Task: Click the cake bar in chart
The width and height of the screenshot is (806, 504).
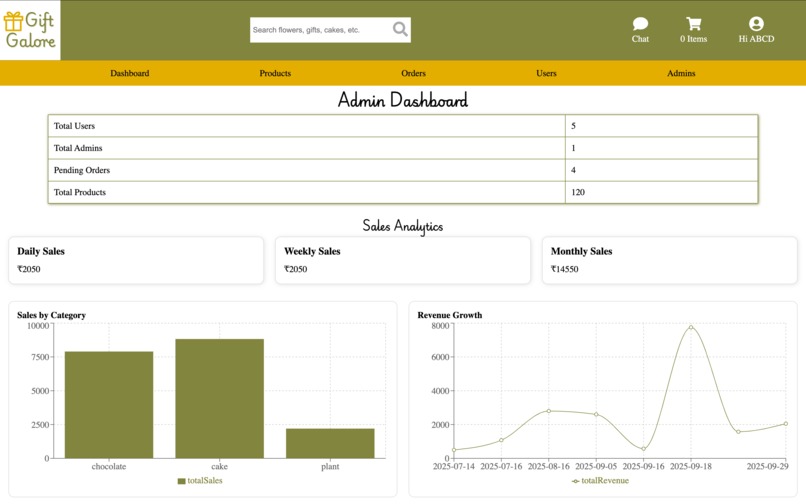Action: pos(219,399)
